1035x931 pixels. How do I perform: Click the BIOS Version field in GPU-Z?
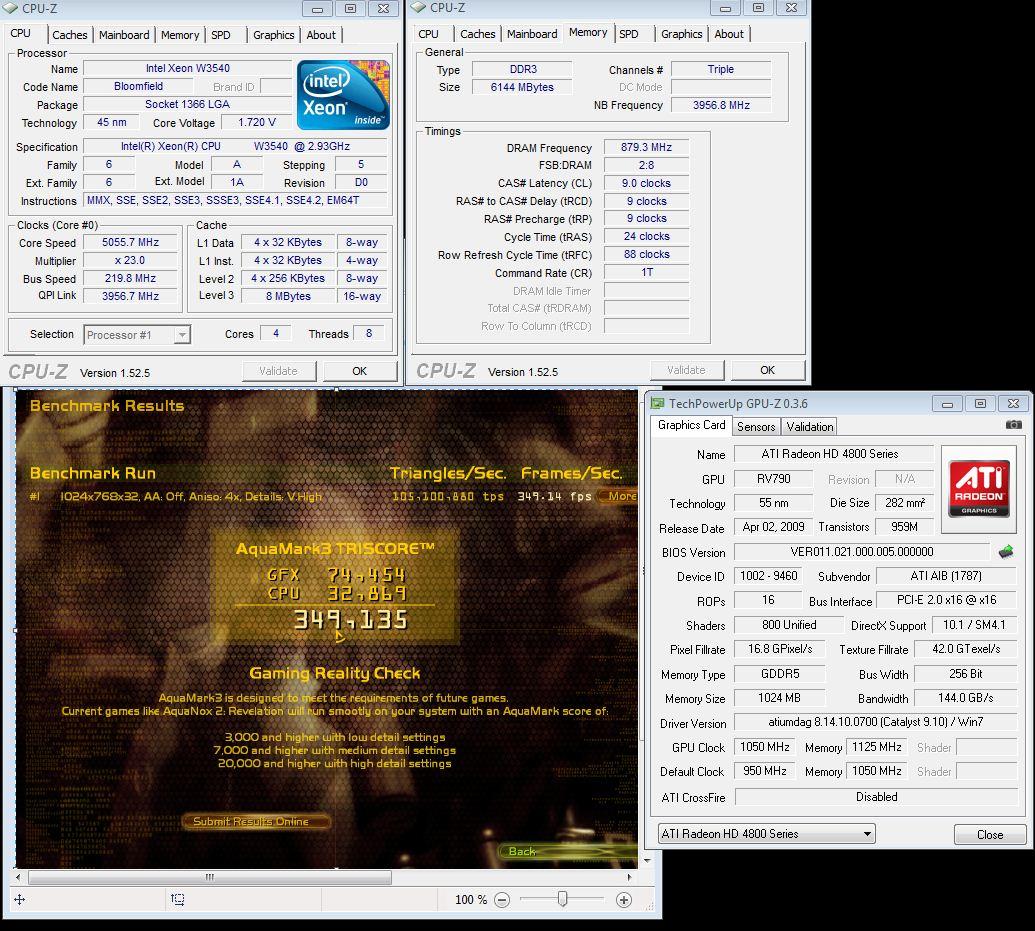(862, 551)
